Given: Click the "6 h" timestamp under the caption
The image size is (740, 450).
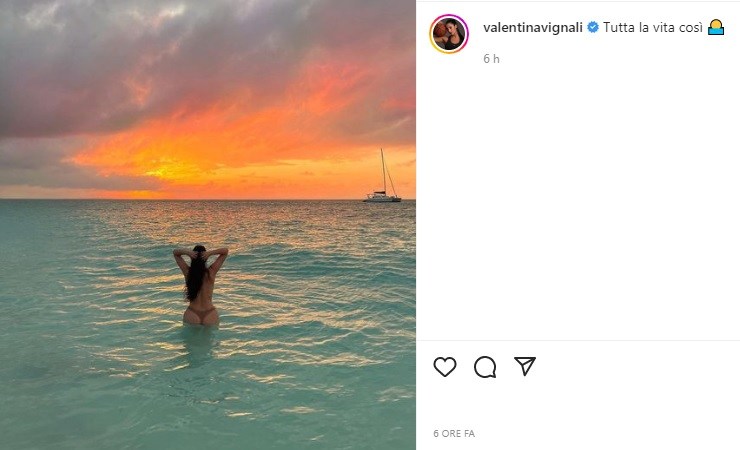Looking at the screenshot, I should (x=491, y=59).
